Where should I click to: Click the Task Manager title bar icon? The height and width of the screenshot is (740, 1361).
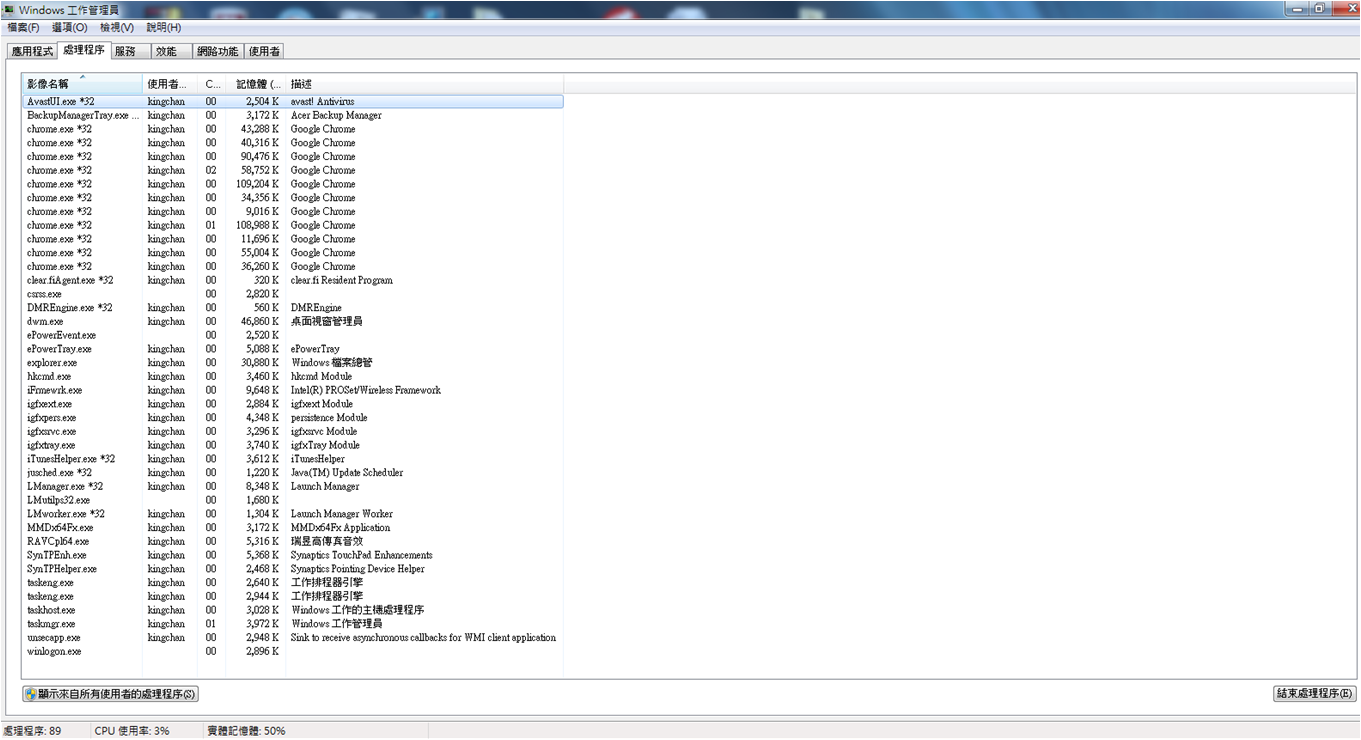9,9
